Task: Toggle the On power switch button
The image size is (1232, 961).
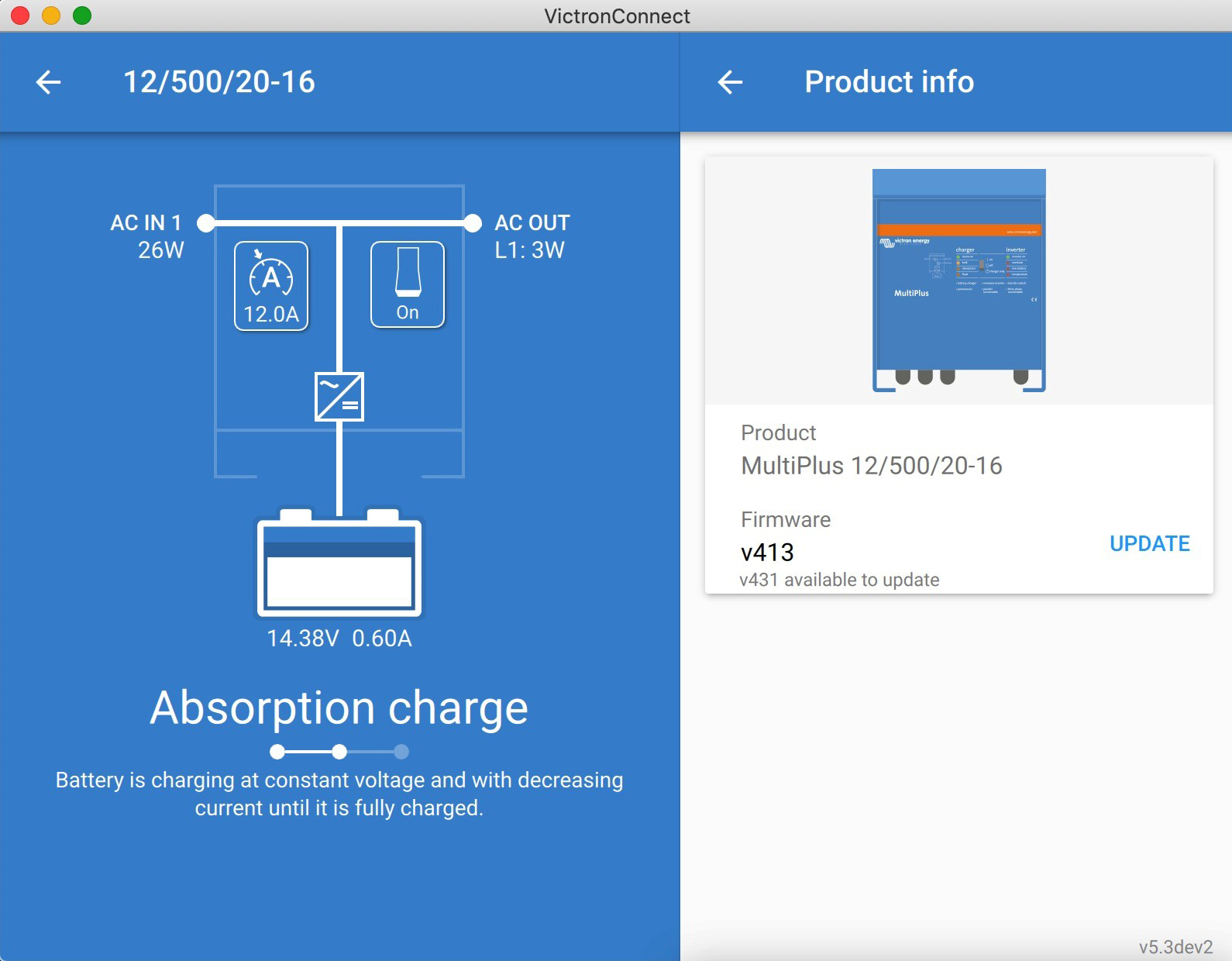Action: click(408, 284)
